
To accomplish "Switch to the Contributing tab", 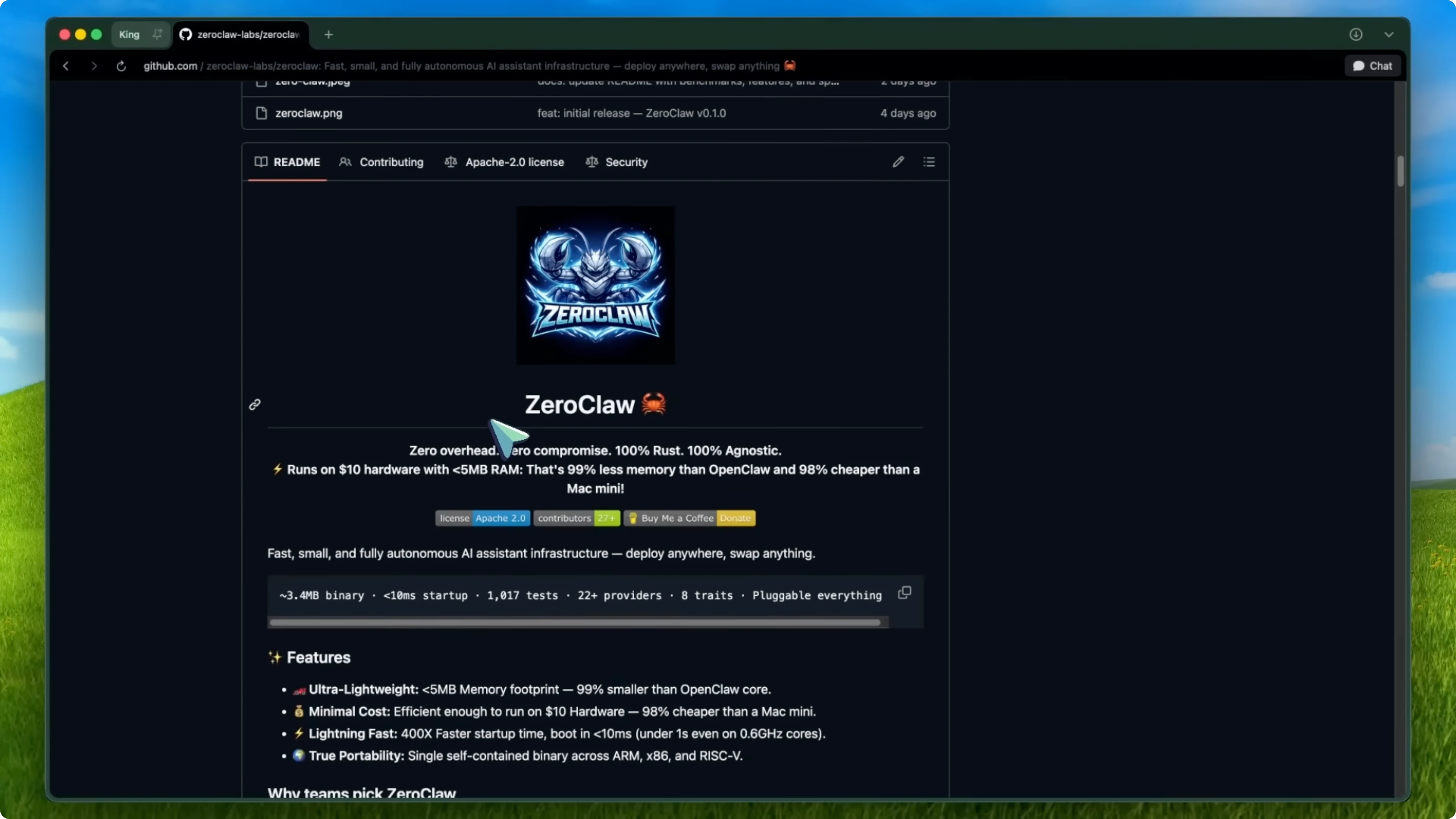I will pos(391,162).
